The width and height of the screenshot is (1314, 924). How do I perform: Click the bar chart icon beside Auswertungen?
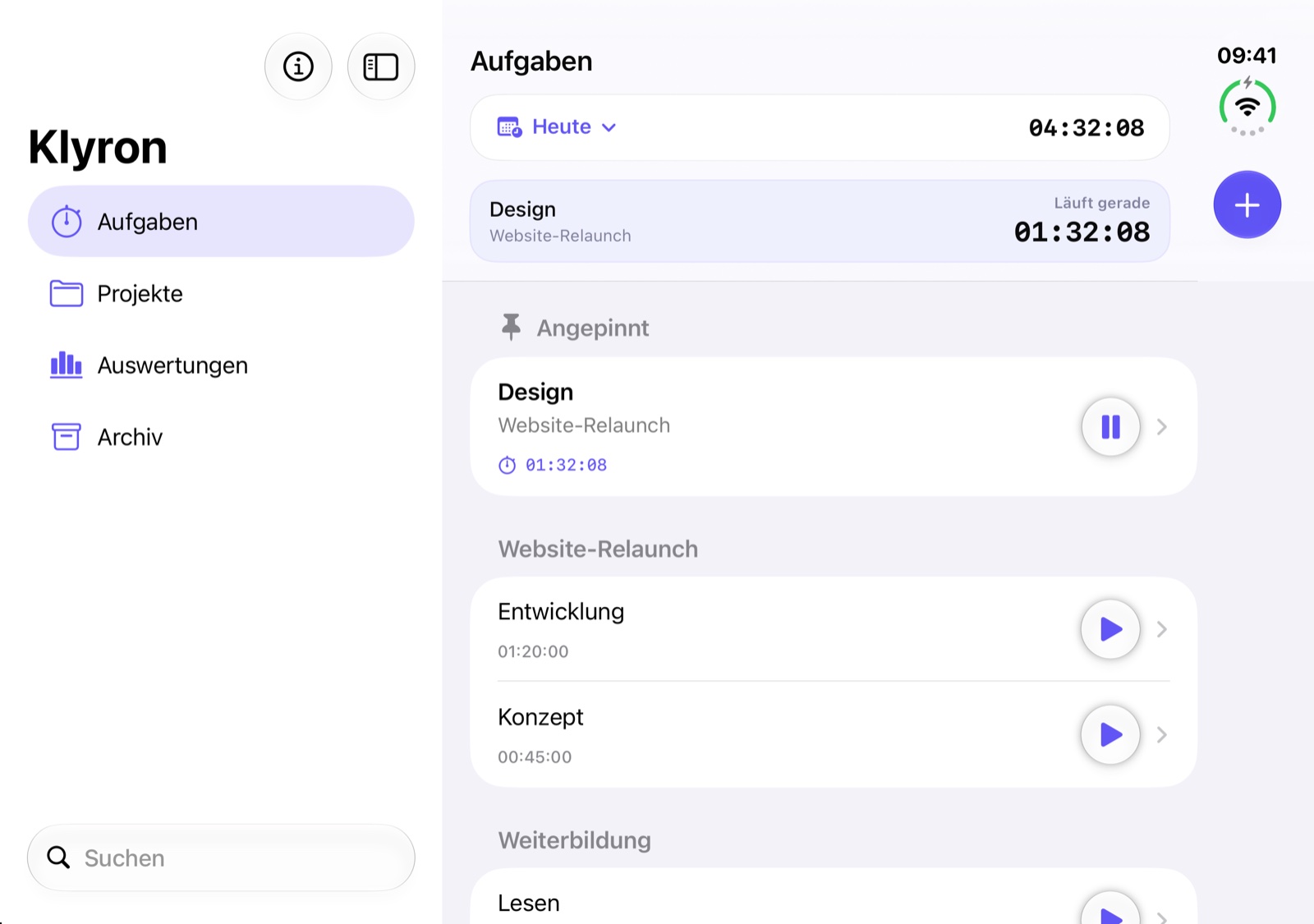click(67, 365)
